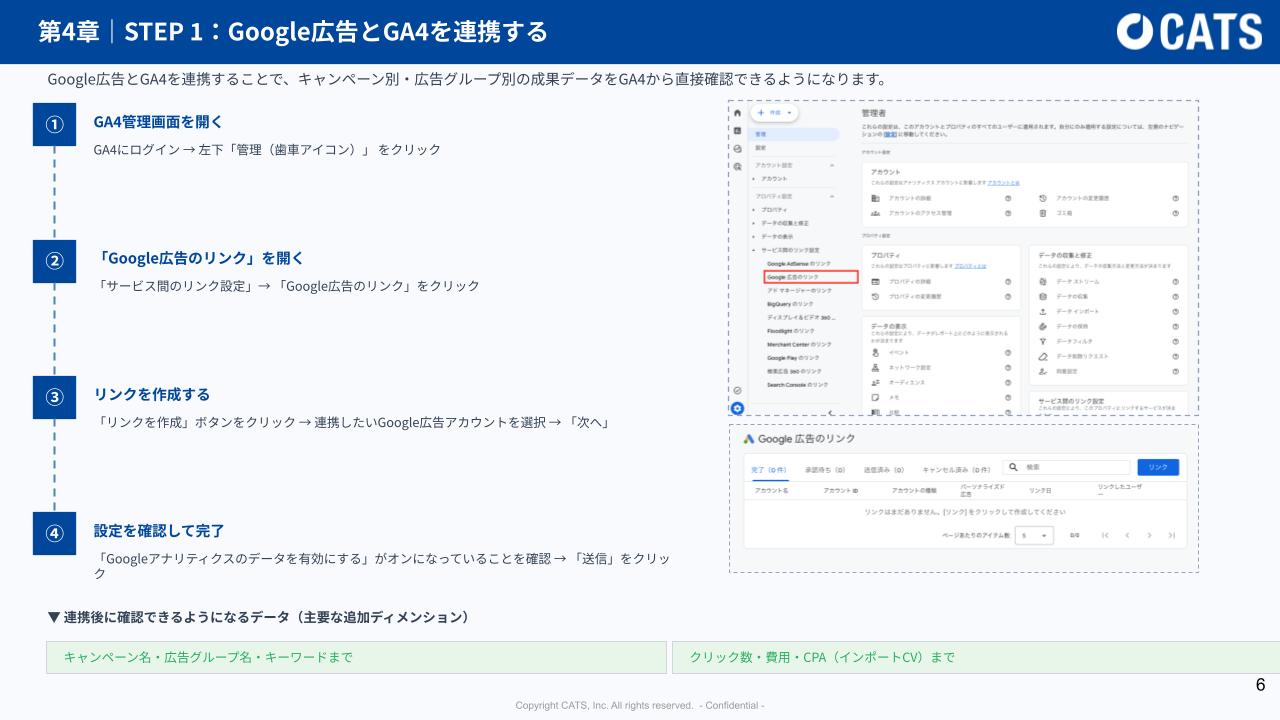
Task: Open Google Play のリンク in the sidebar
Action: click(x=793, y=357)
